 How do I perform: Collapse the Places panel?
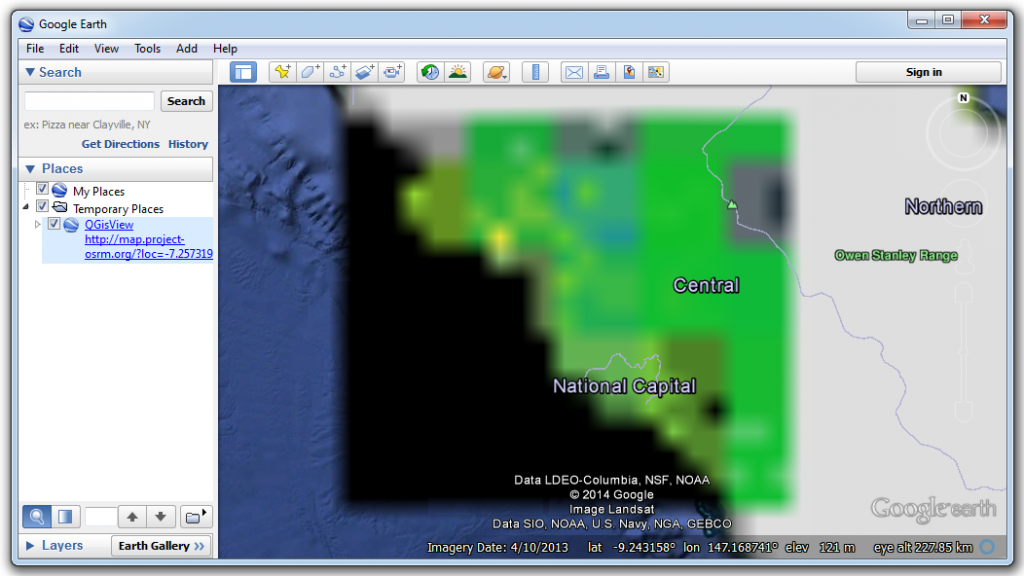[30, 168]
